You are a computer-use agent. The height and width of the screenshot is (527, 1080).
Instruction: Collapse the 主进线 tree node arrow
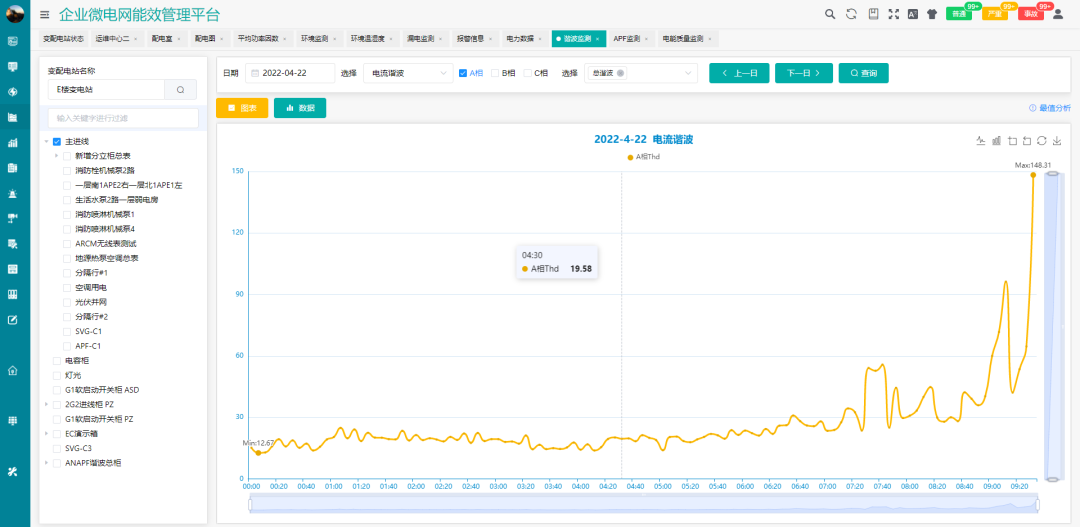(x=46, y=141)
